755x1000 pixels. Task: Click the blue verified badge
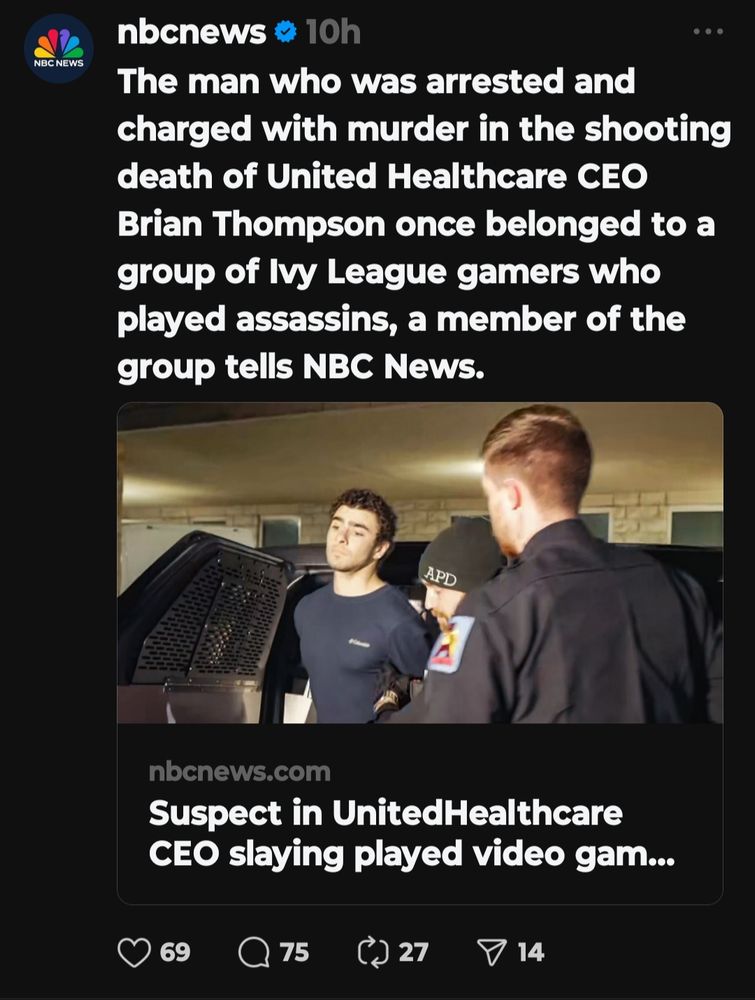pyautogui.click(x=285, y=31)
